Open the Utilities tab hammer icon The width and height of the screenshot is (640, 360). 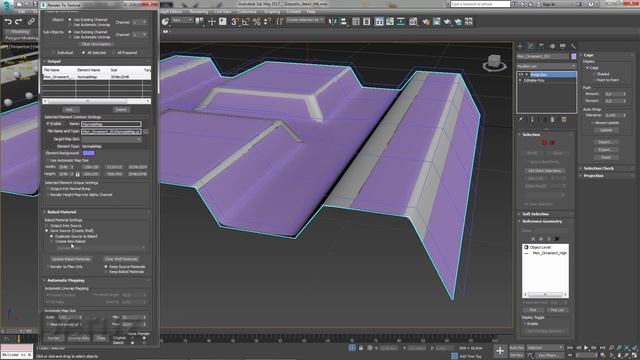(x=573, y=46)
